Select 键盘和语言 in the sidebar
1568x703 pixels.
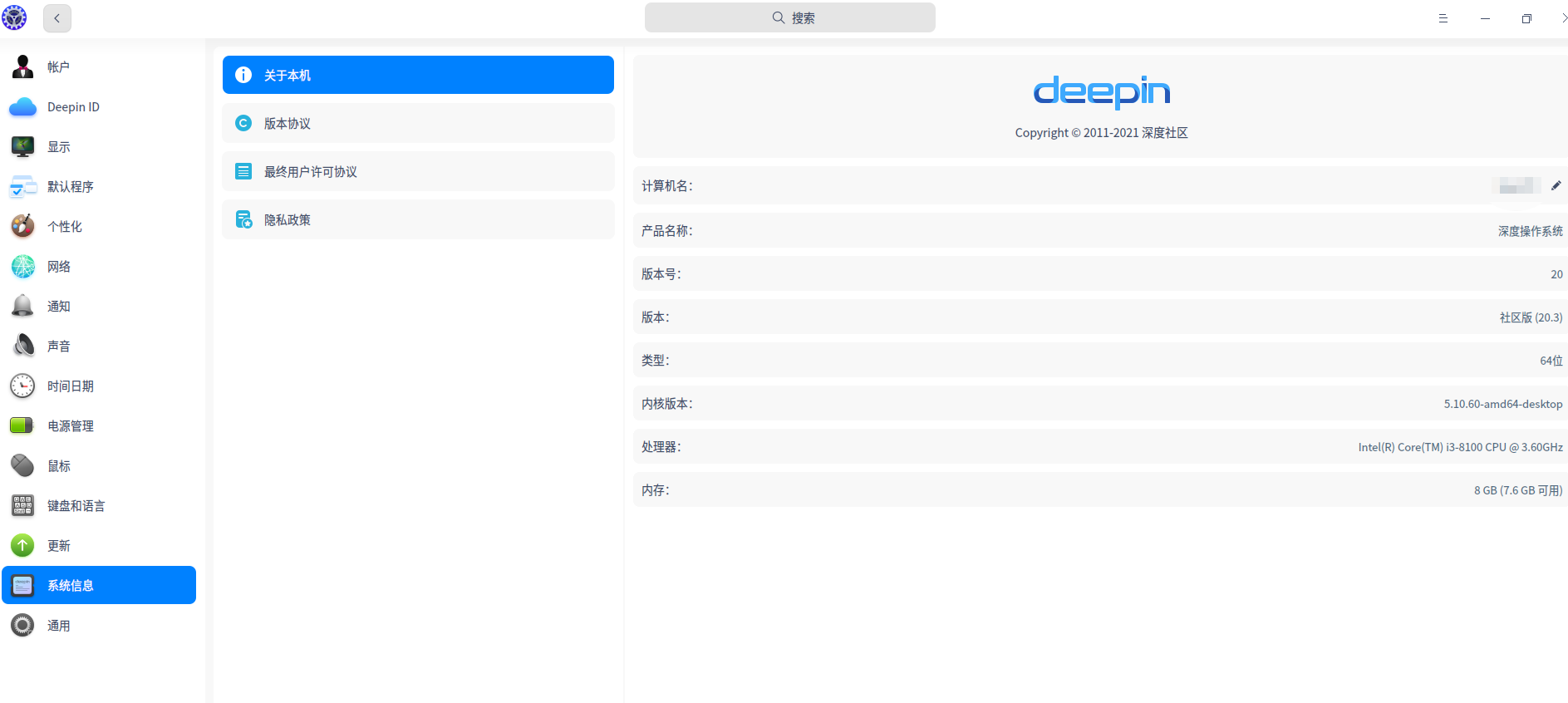(99, 505)
